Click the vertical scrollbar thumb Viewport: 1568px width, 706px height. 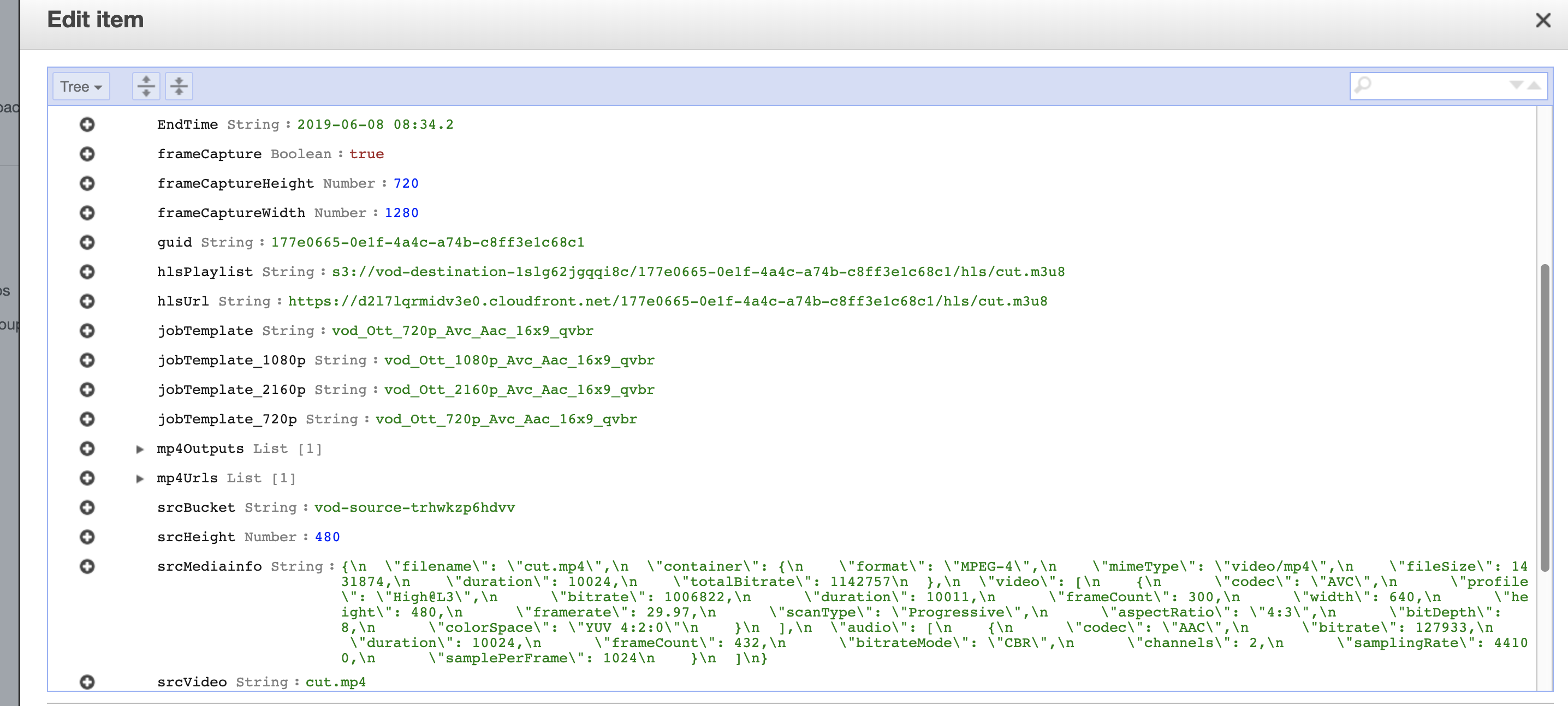pyautogui.click(x=1545, y=417)
